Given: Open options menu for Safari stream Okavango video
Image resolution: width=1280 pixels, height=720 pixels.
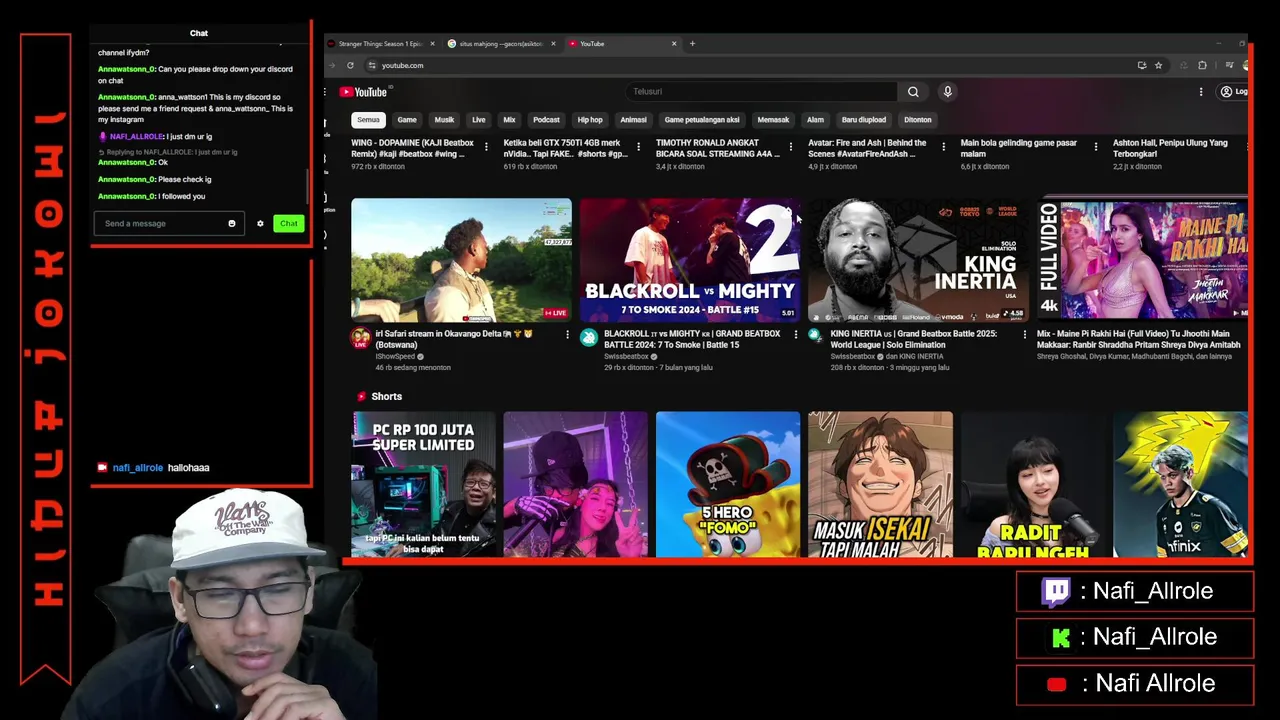Looking at the screenshot, I should click(567, 335).
